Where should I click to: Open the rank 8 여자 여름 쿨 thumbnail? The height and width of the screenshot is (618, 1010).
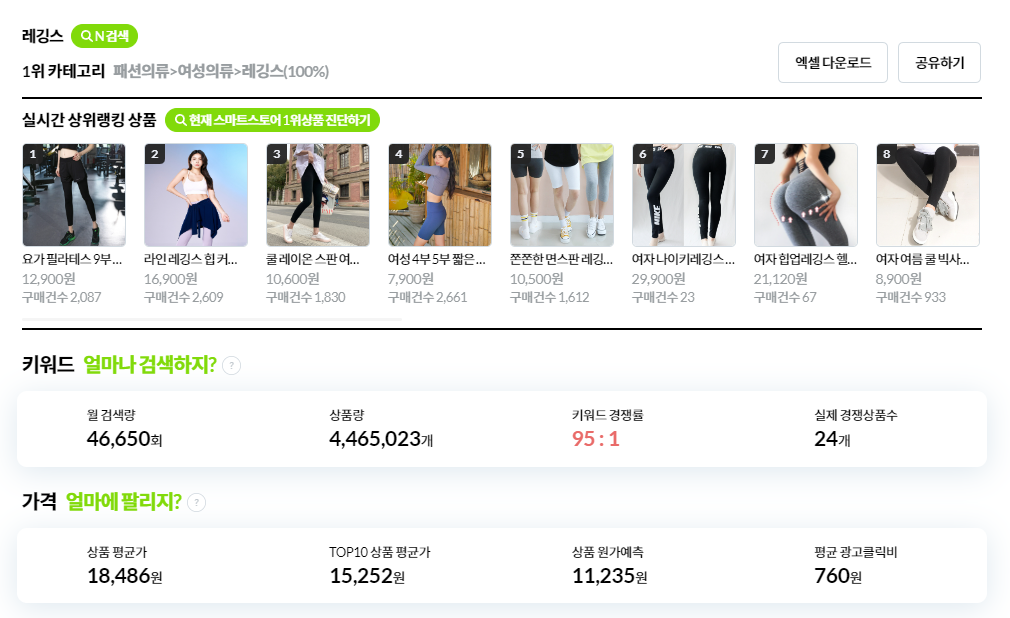point(928,195)
